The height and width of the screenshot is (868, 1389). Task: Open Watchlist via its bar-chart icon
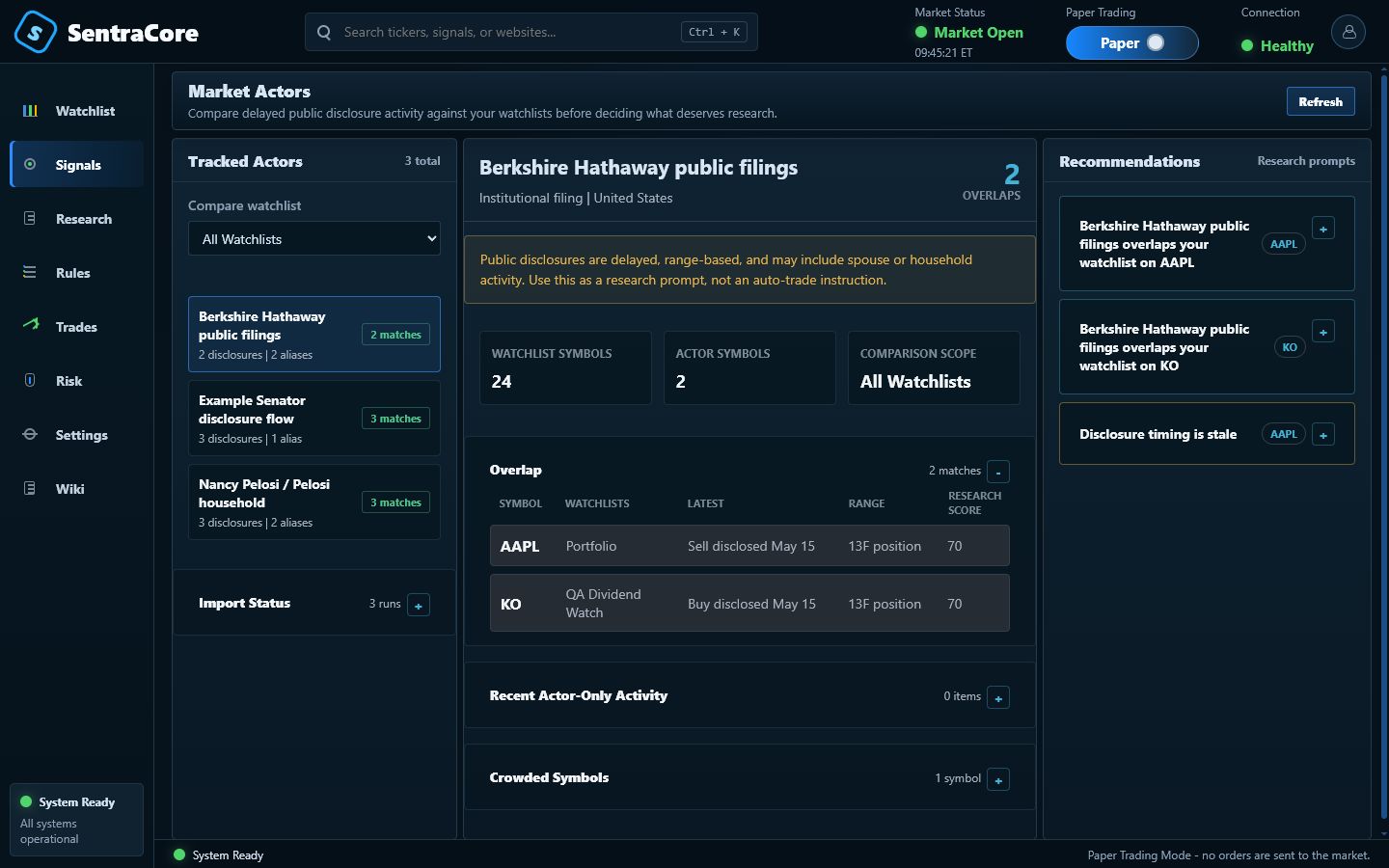click(30, 111)
